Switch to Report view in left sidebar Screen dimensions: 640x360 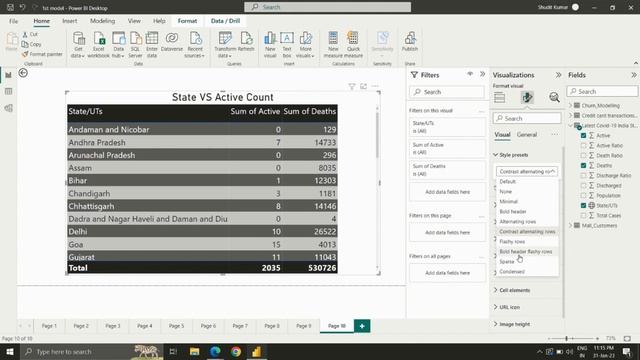click(8, 75)
